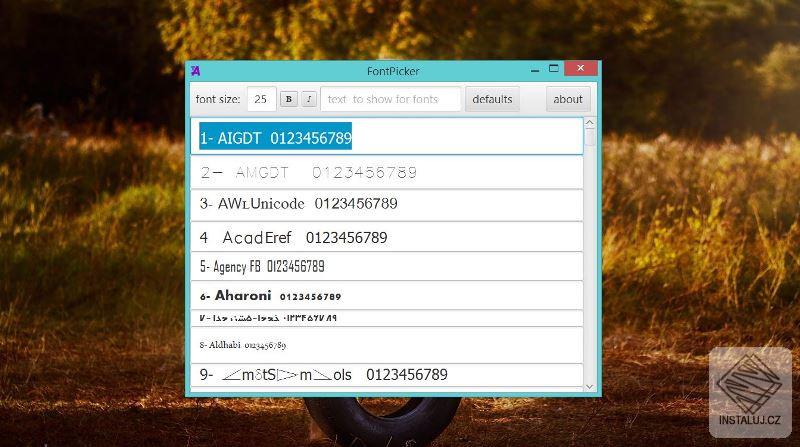Select the '4 AcadEref' font row
This screenshot has height=447, width=800.
[x=387, y=237]
